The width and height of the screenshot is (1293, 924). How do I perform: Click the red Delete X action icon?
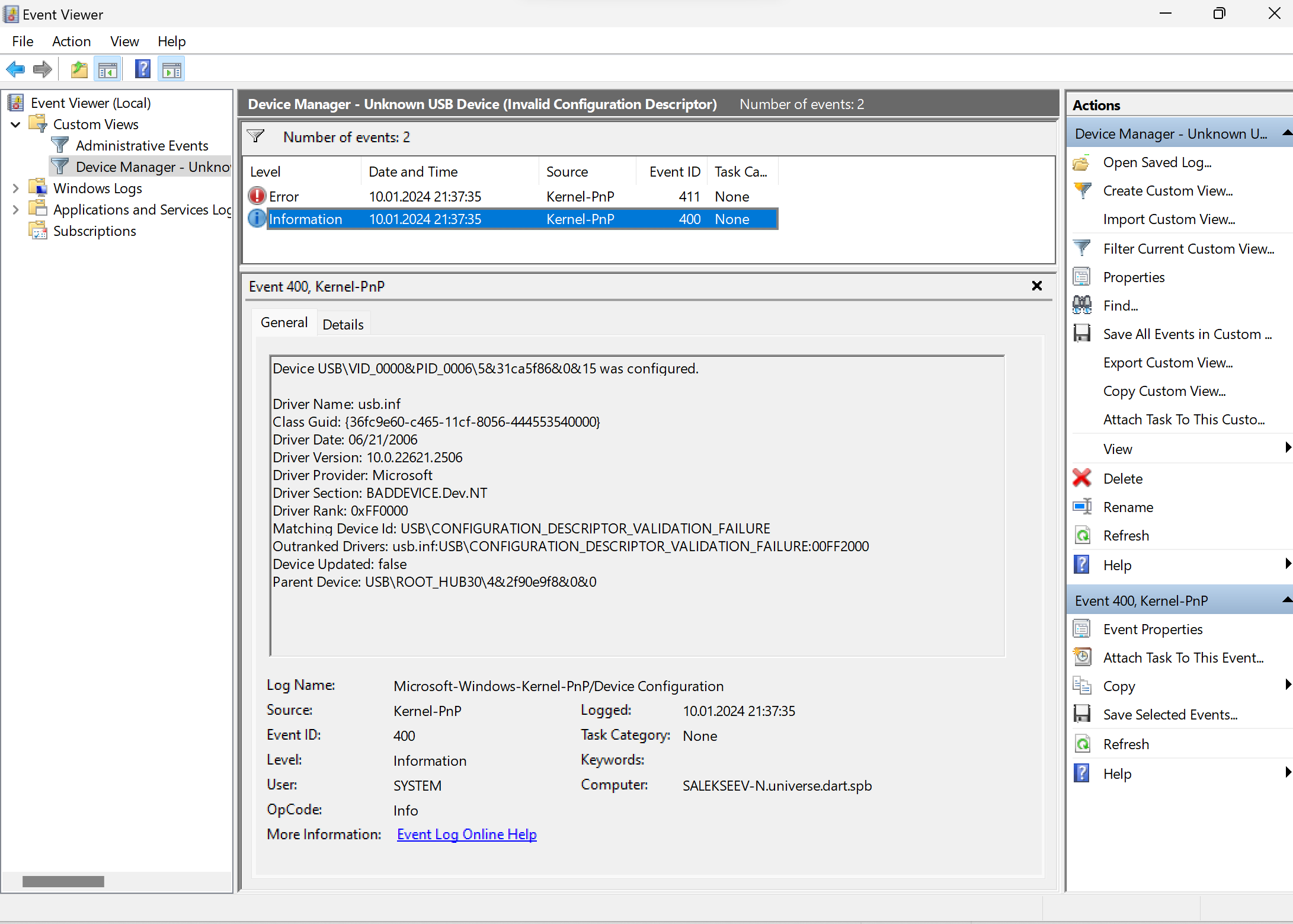tap(1082, 478)
